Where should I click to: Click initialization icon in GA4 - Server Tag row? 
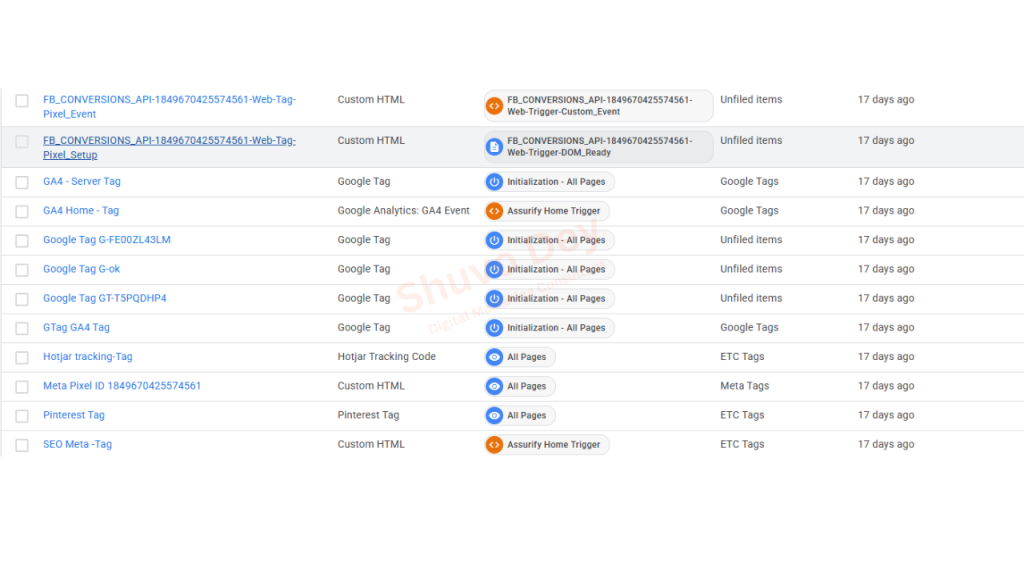pyautogui.click(x=494, y=182)
